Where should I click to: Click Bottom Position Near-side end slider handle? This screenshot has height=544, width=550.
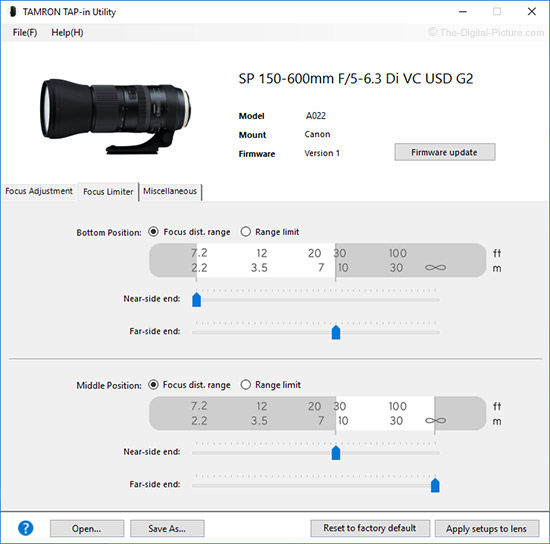pyautogui.click(x=196, y=300)
